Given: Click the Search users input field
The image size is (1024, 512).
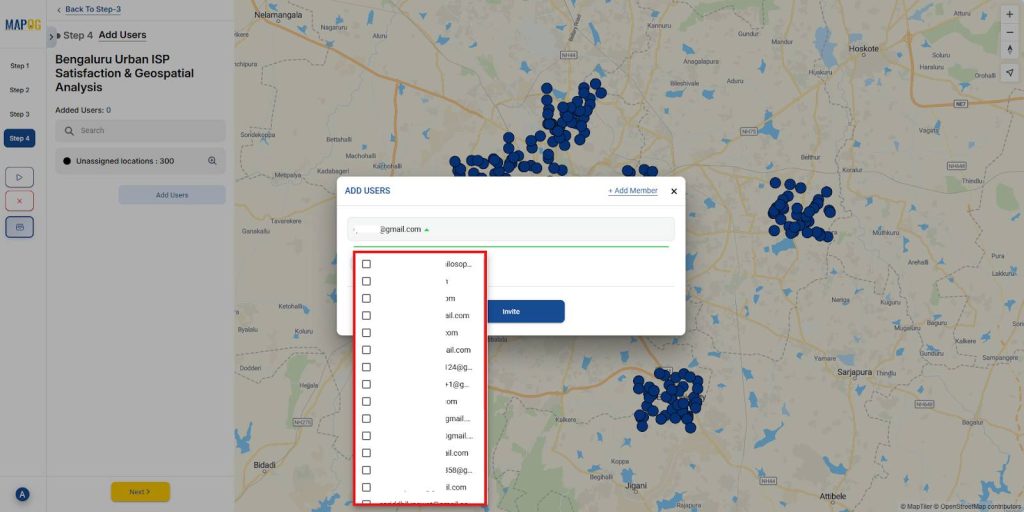Looking at the screenshot, I should point(140,131).
